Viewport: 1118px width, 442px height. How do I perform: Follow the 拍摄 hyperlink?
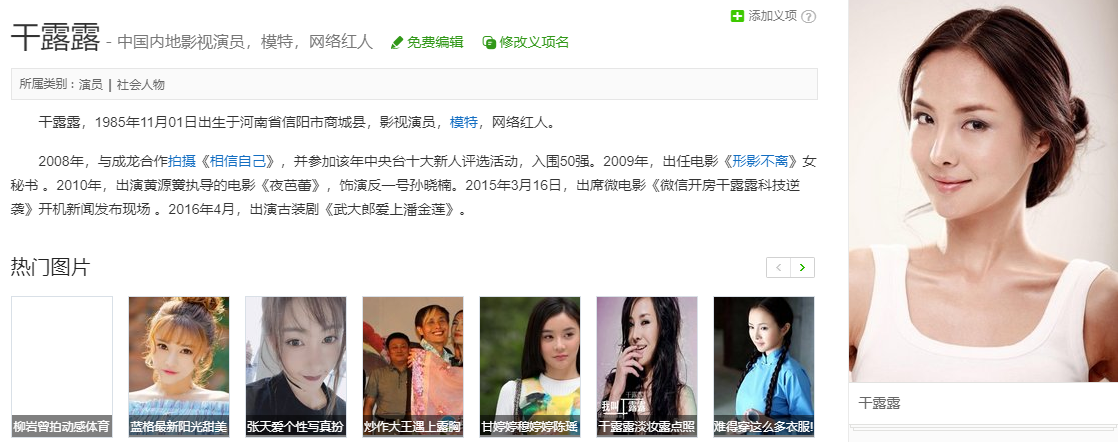click(x=182, y=161)
